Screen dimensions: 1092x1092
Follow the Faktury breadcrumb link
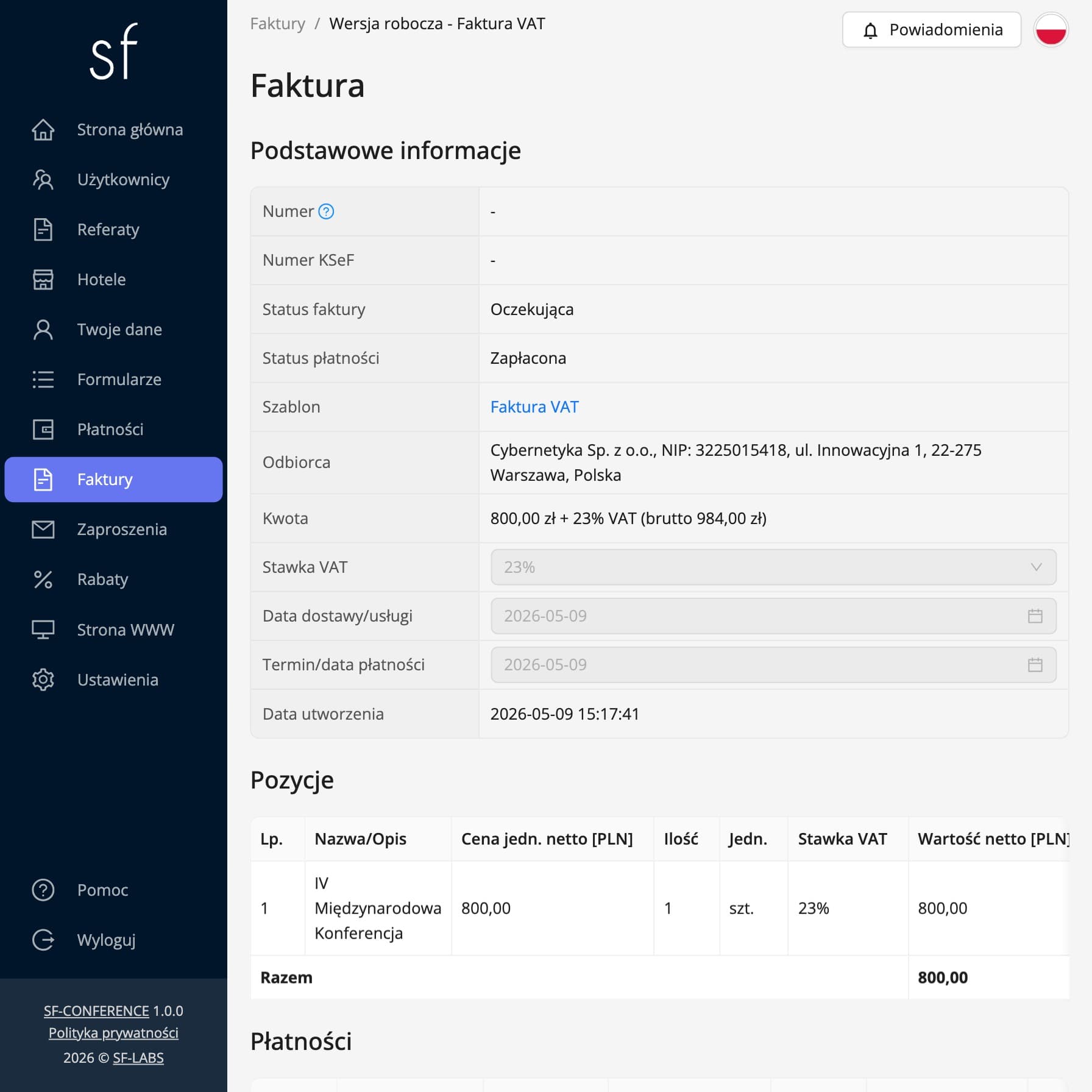pyautogui.click(x=277, y=24)
